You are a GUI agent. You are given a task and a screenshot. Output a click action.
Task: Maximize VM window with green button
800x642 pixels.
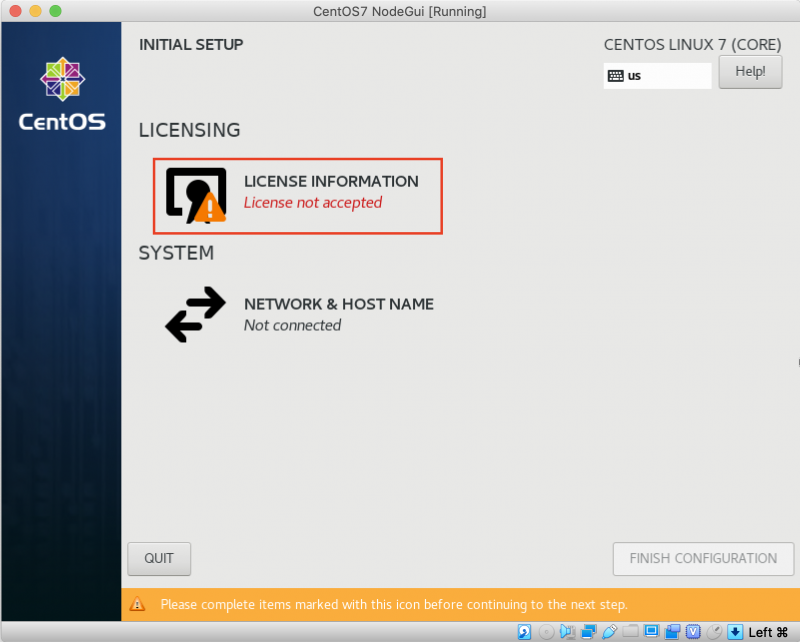55,11
